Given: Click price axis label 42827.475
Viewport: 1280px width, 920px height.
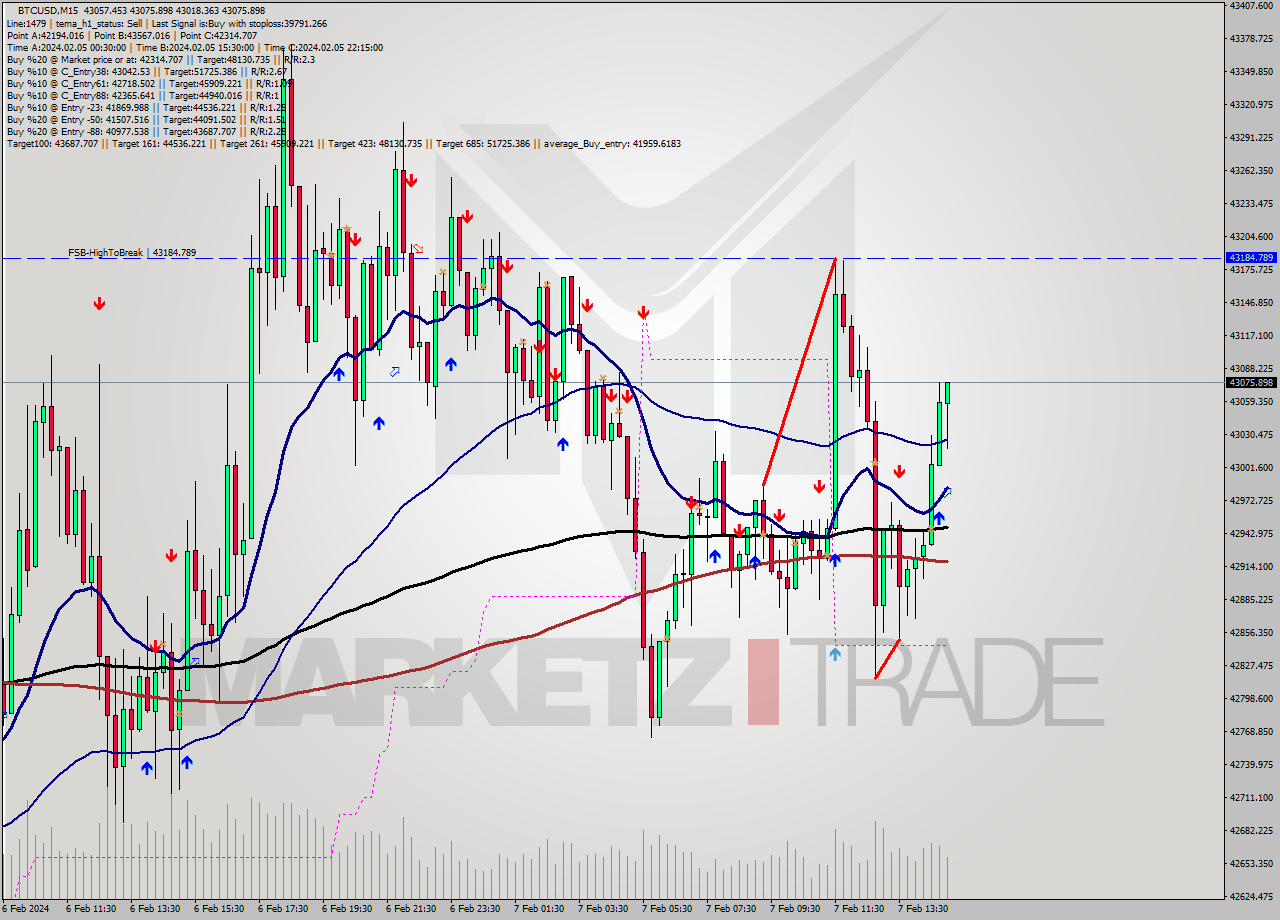Looking at the screenshot, I should point(1251,665).
